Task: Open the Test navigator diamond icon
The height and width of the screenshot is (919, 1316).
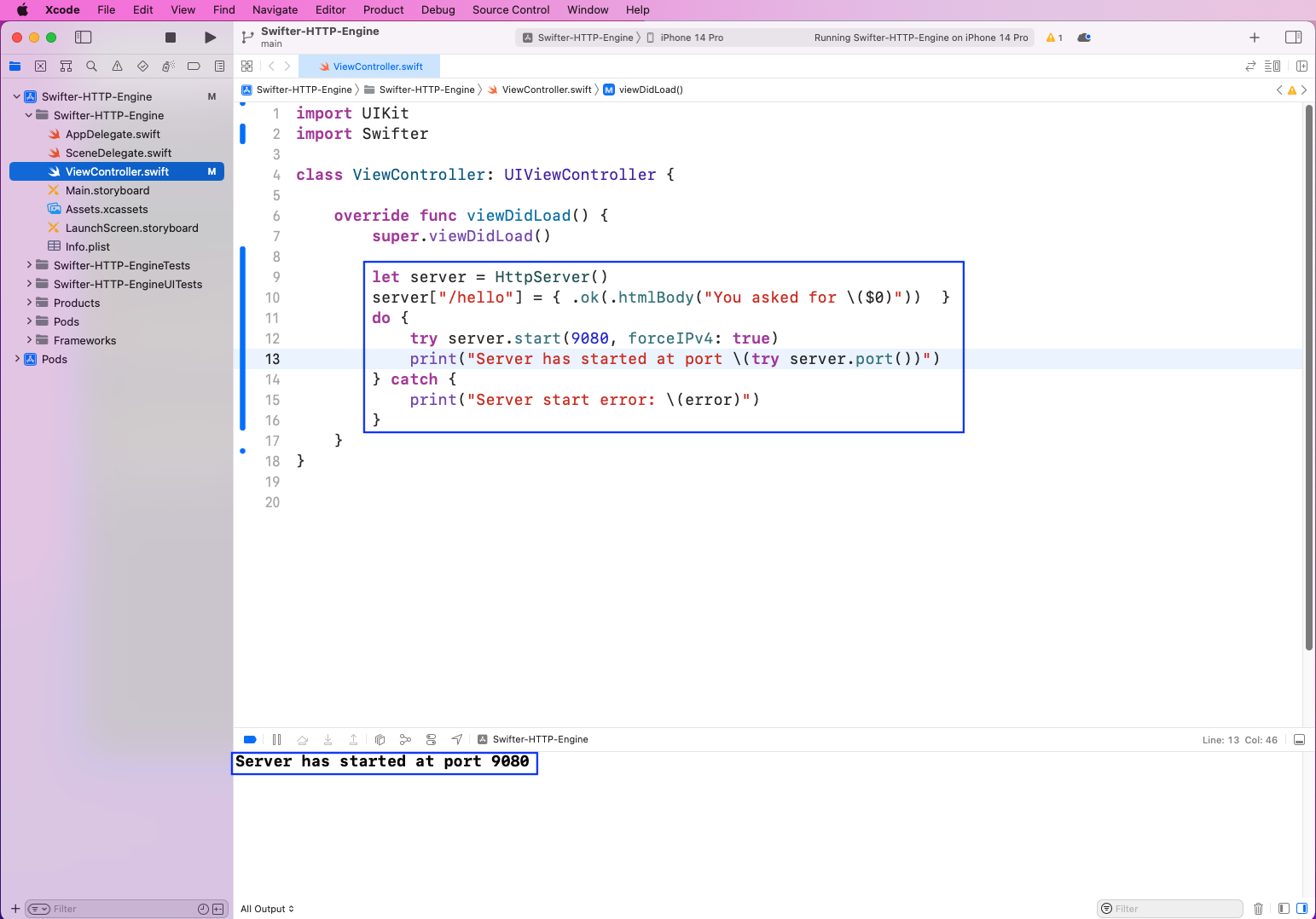Action: click(142, 66)
